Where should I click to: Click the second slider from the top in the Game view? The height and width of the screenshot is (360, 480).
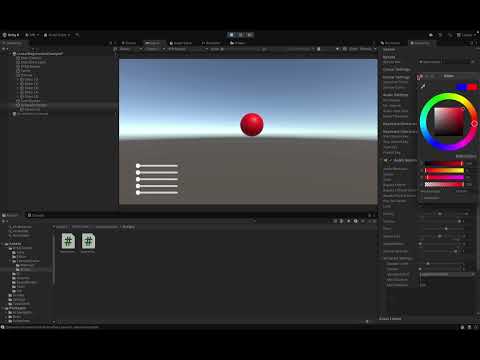(157, 172)
